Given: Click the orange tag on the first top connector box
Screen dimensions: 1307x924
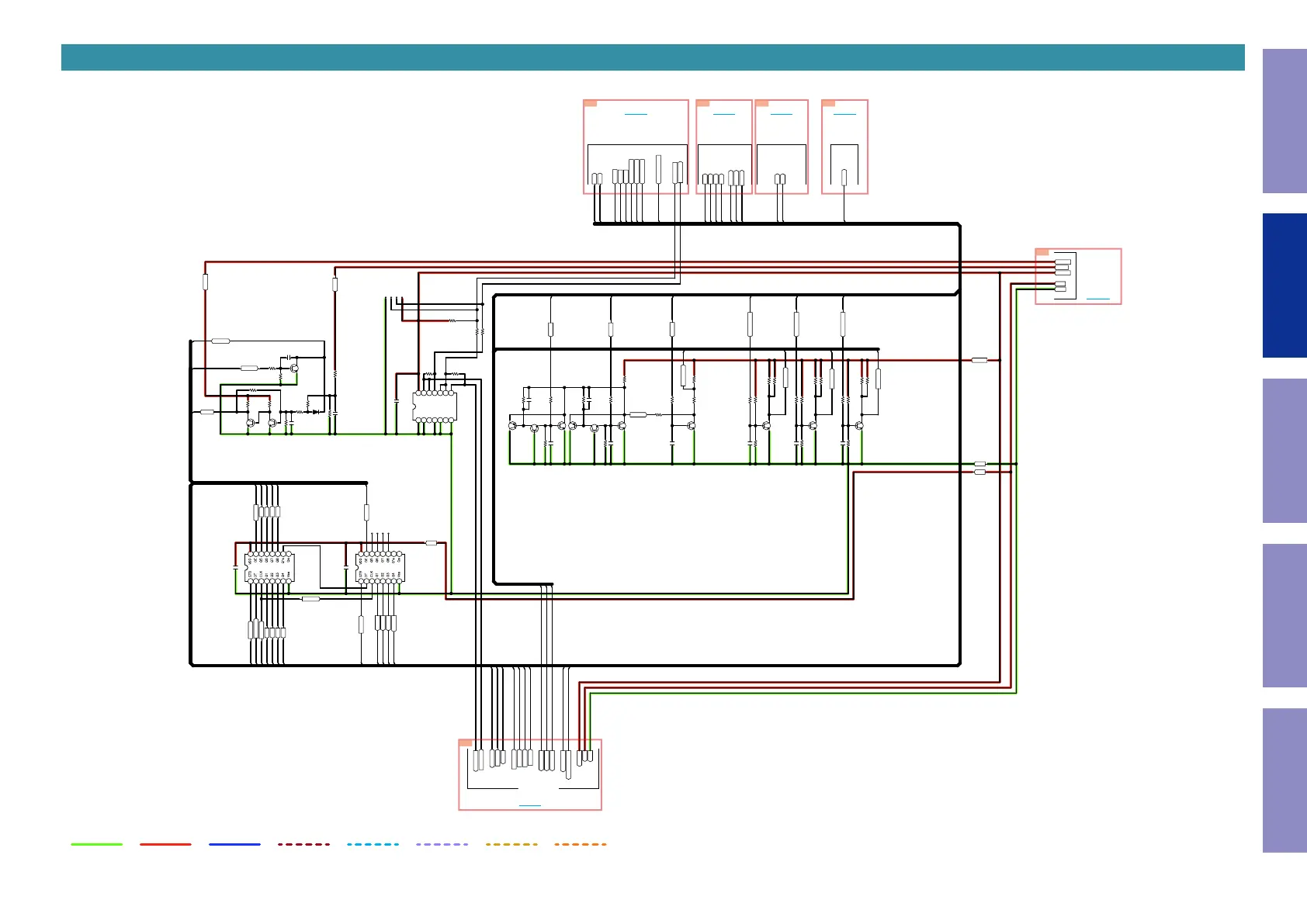Looking at the screenshot, I should click(590, 103).
